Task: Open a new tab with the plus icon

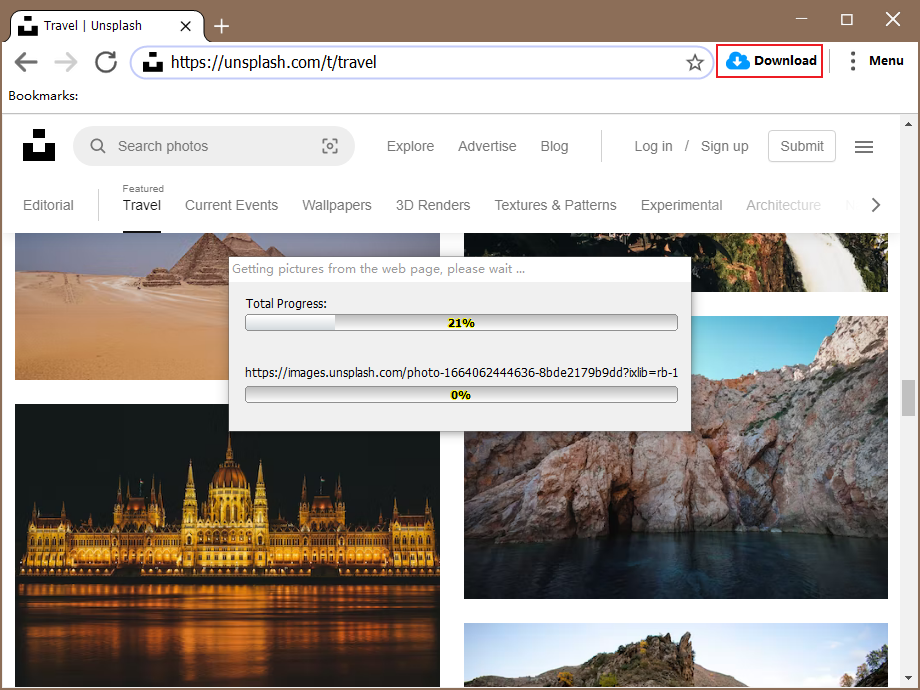Action: pos(221,26)
